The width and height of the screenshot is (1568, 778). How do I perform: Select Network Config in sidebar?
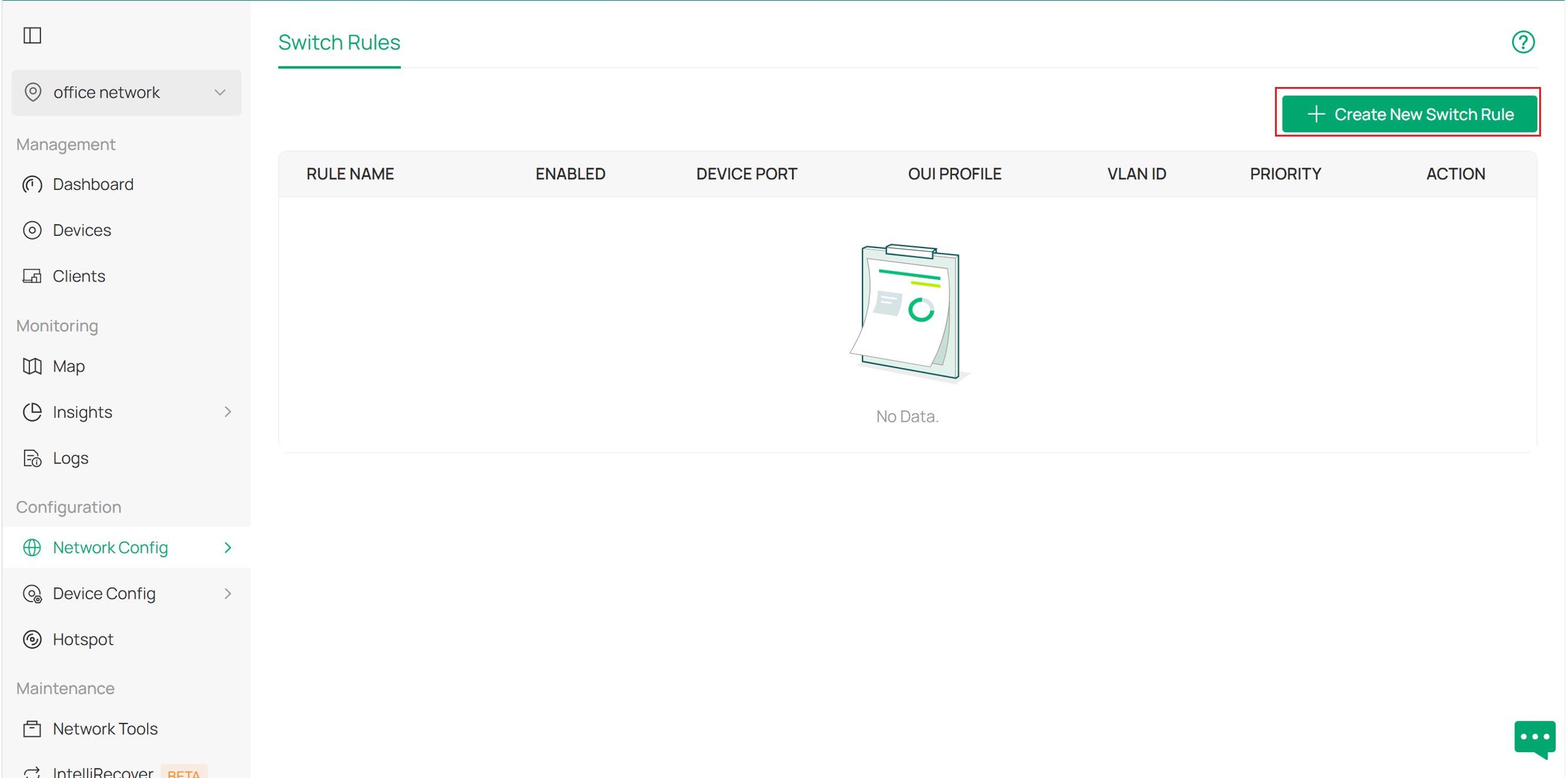point(110,547)
